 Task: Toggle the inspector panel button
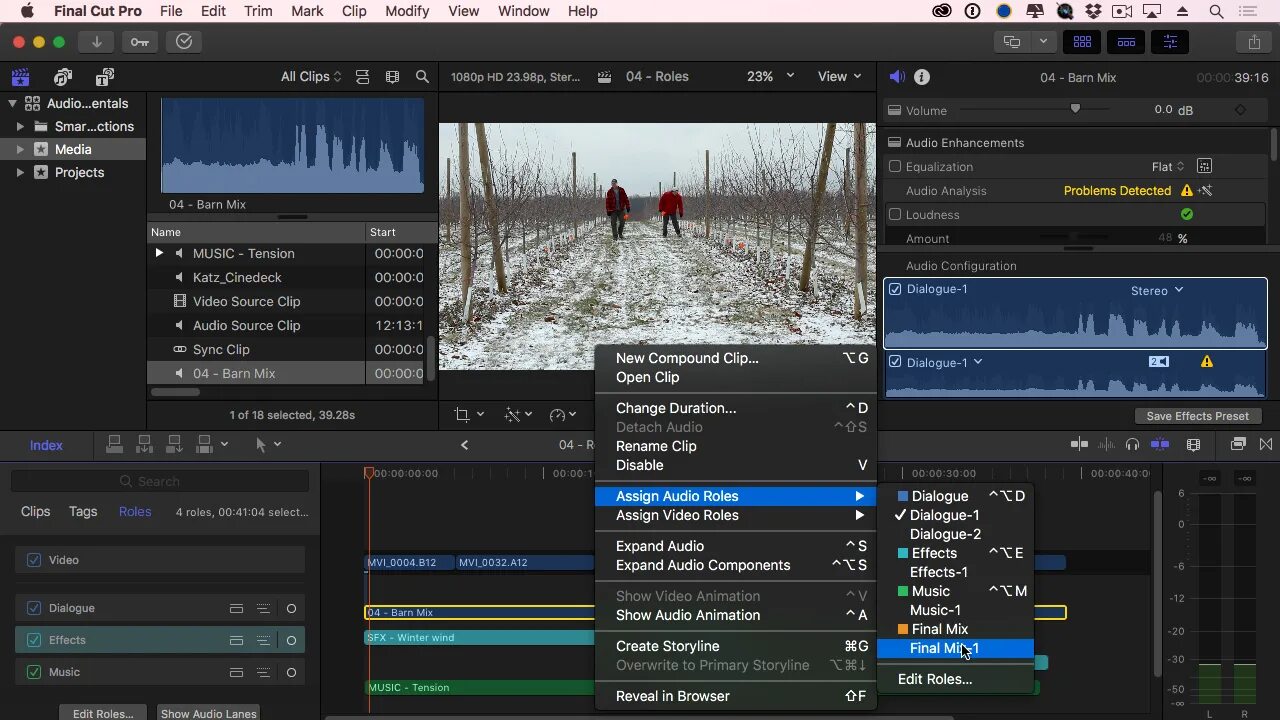tap(1170, 42)
